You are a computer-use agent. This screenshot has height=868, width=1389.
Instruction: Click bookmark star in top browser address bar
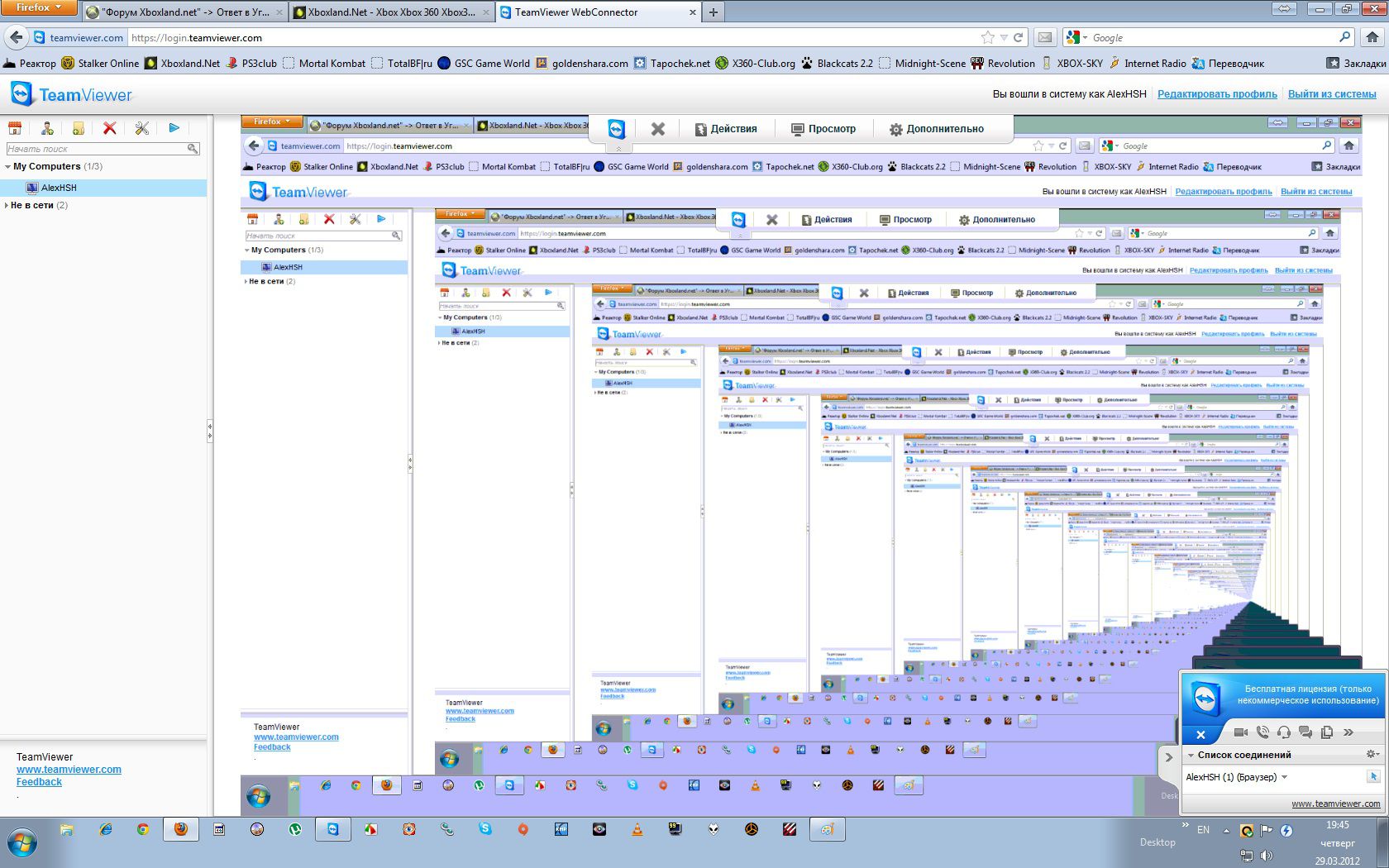[x=987, y=37]
